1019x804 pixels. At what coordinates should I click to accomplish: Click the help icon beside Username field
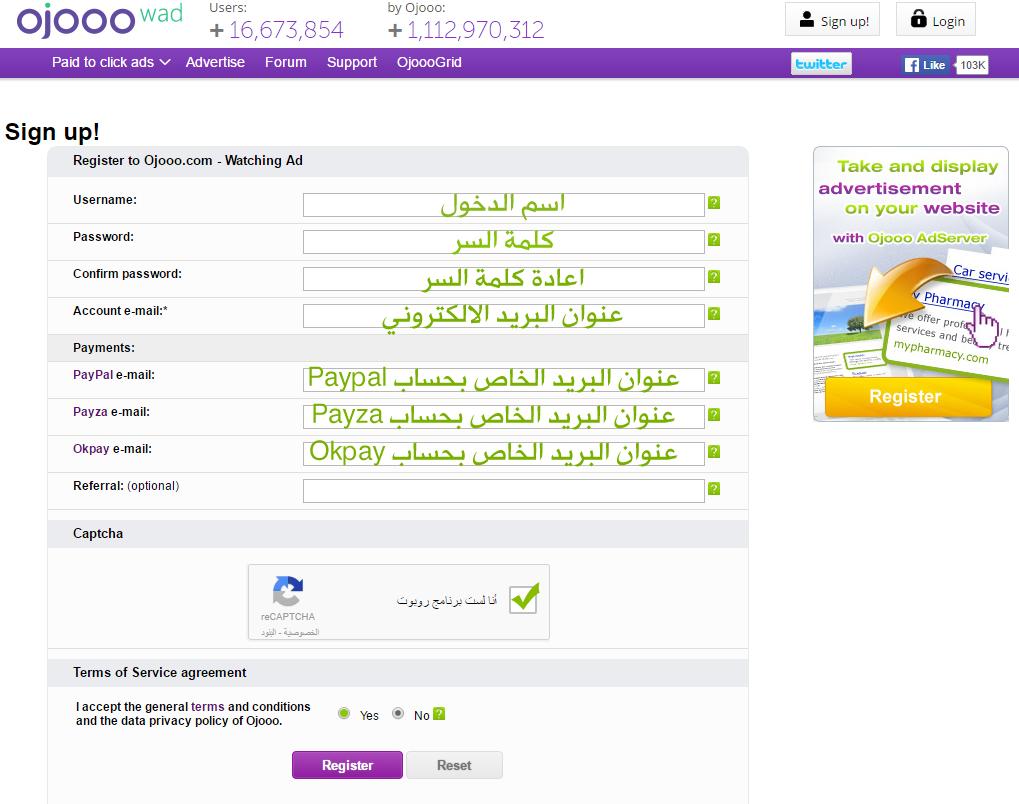point(714,203)
